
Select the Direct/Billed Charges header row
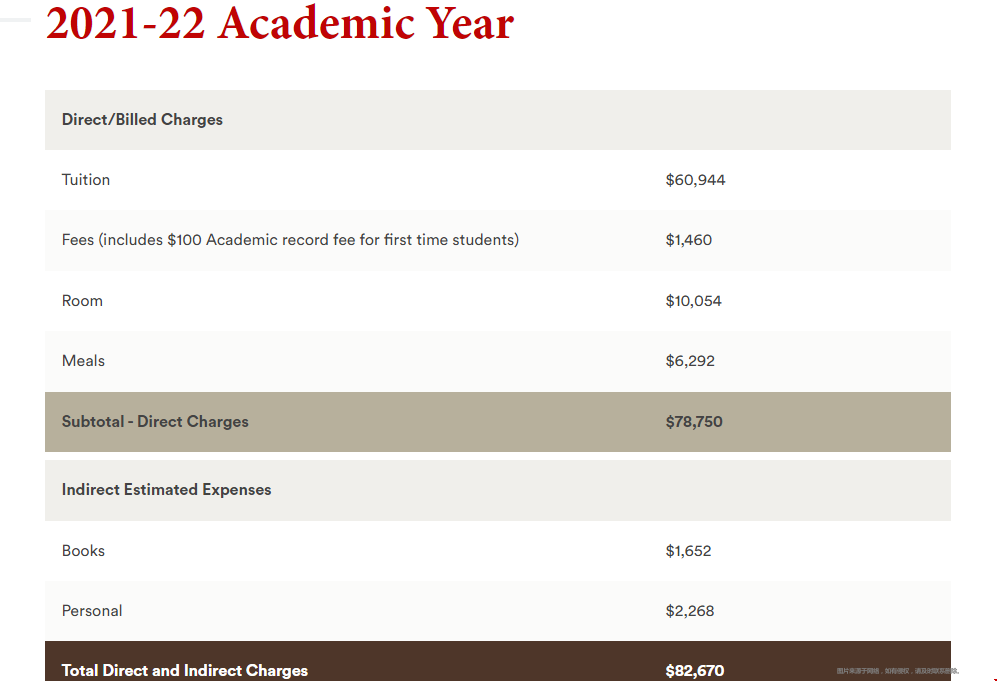coord(498,120)
